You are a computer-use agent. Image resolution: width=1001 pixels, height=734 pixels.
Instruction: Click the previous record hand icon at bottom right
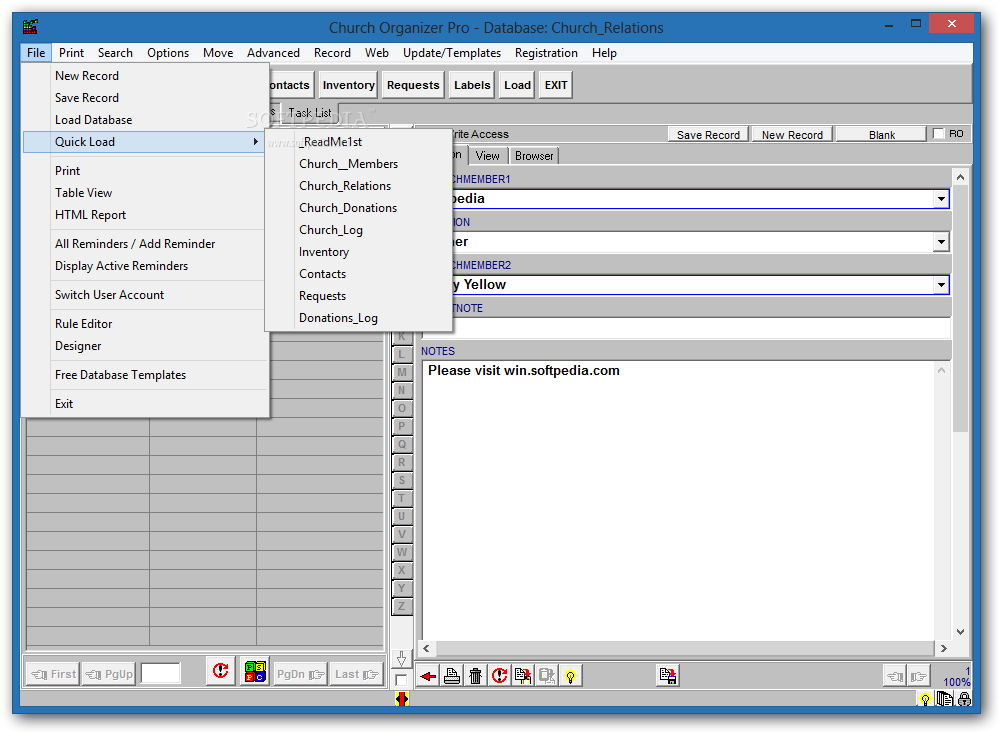(894, 676)
